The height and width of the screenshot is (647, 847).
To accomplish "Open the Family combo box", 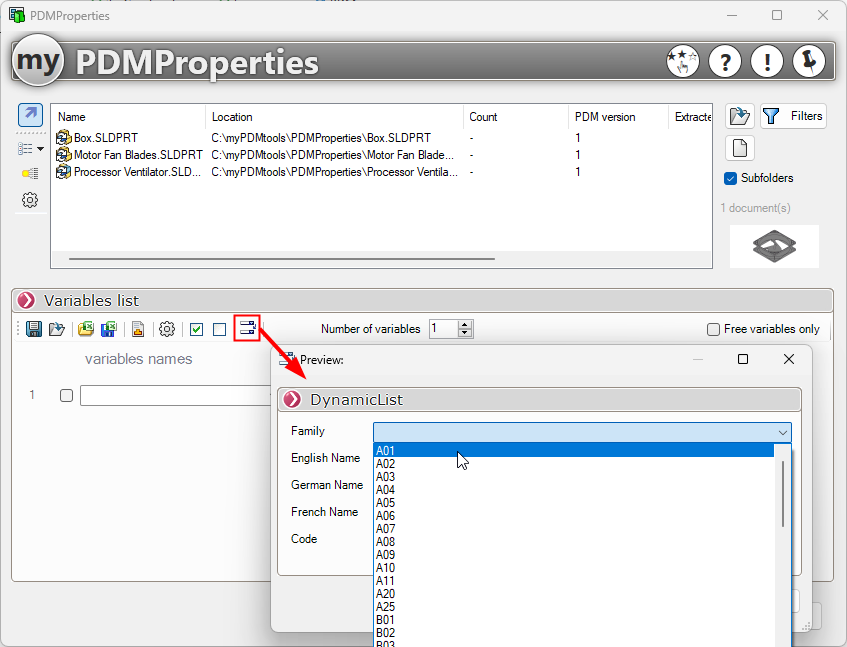I will coord(582,432).
